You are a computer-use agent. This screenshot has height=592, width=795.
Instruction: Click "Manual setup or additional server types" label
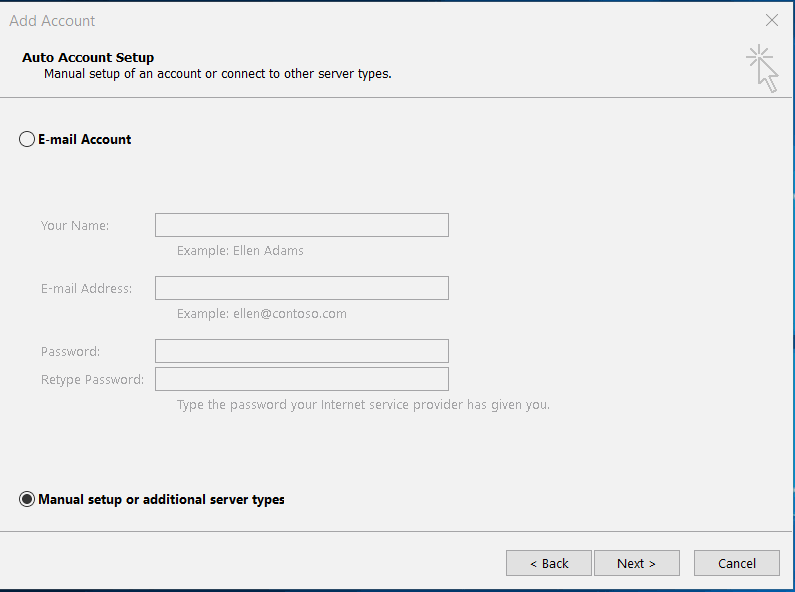pyautogui.click(x=161, y=499)
